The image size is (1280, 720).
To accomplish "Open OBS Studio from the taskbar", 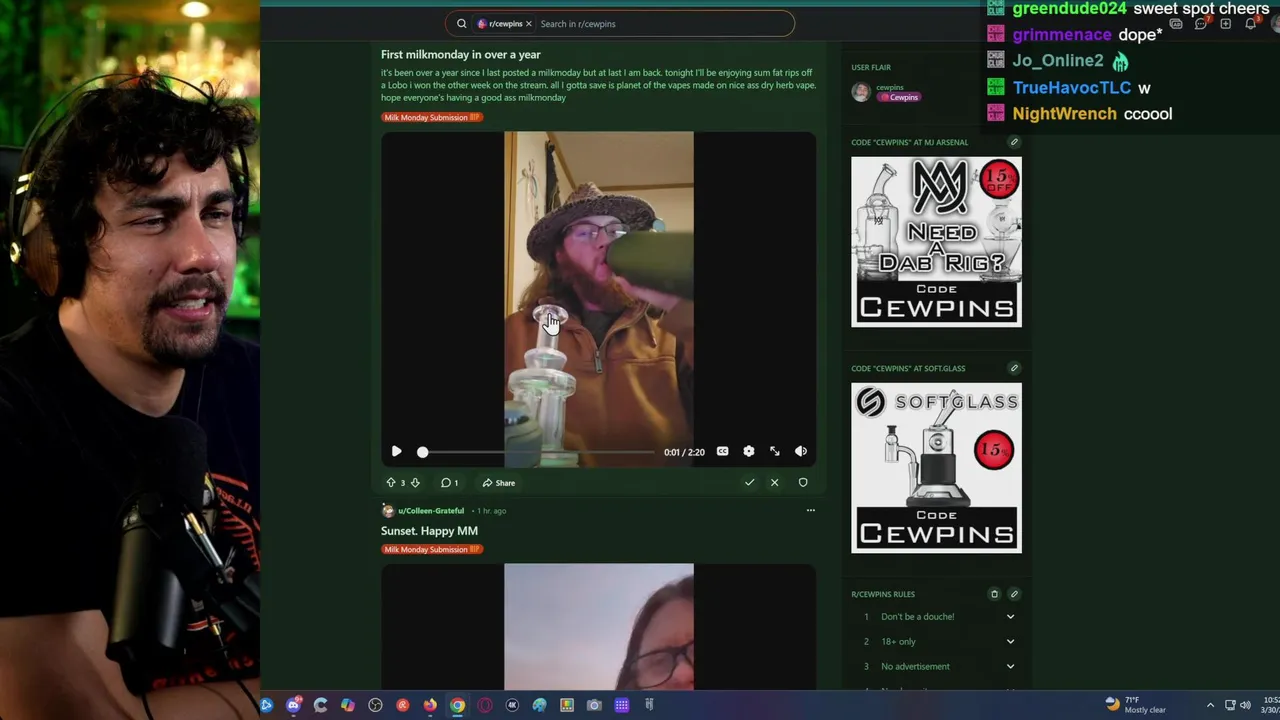I will (375, 705).
